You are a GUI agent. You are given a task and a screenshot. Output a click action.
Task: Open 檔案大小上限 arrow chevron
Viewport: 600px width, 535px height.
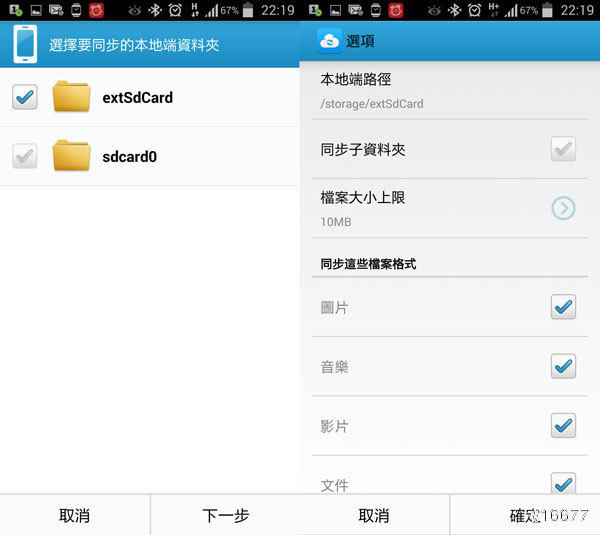point(563,208)
